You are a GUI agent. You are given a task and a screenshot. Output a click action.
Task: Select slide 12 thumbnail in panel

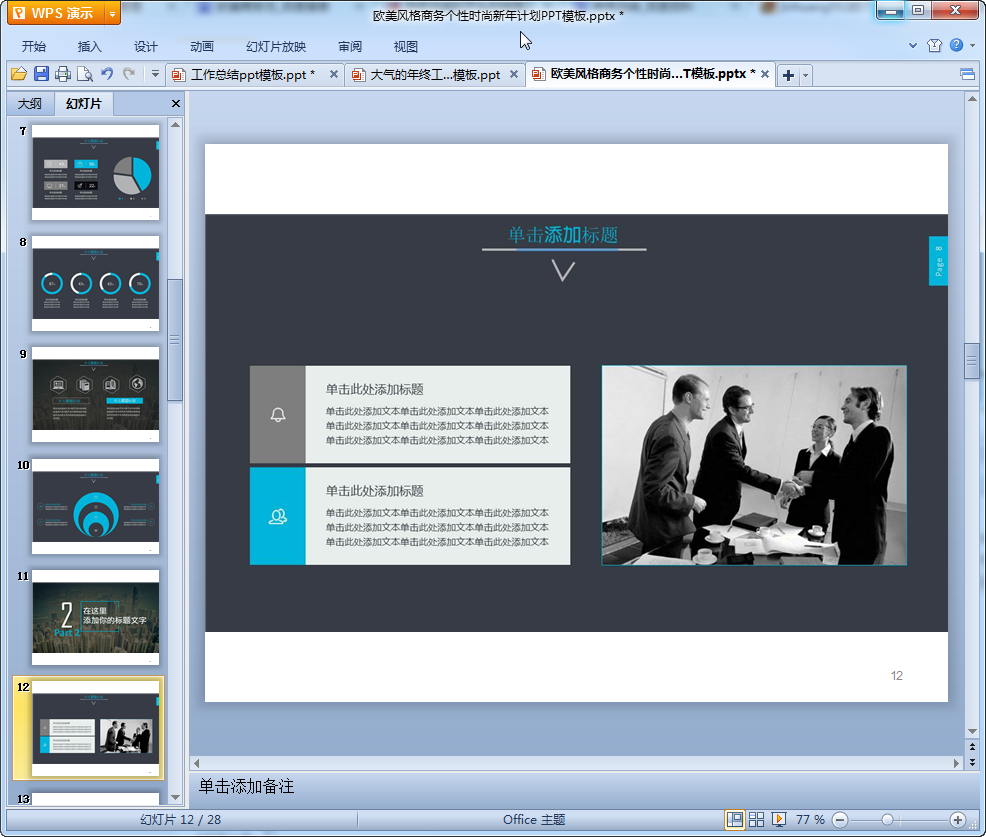pyautogui.click(x=96, y=729)
